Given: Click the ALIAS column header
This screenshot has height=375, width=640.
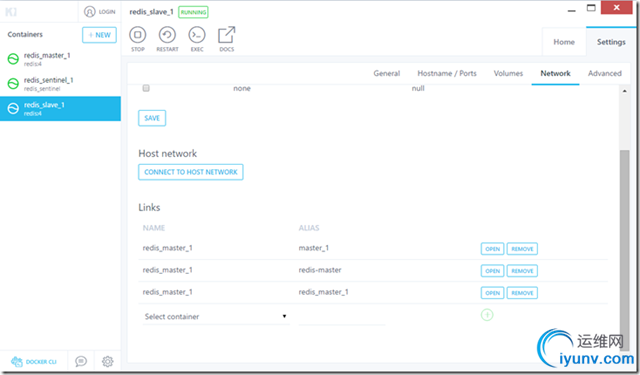Looking at the screenshot, I should [309, 228].
